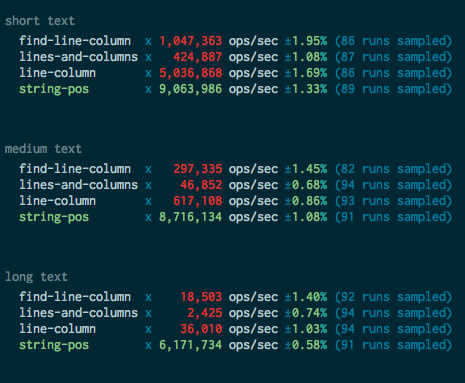The image size is (465, 383).
Task: Click the "long text" heading
Action: 37,277
